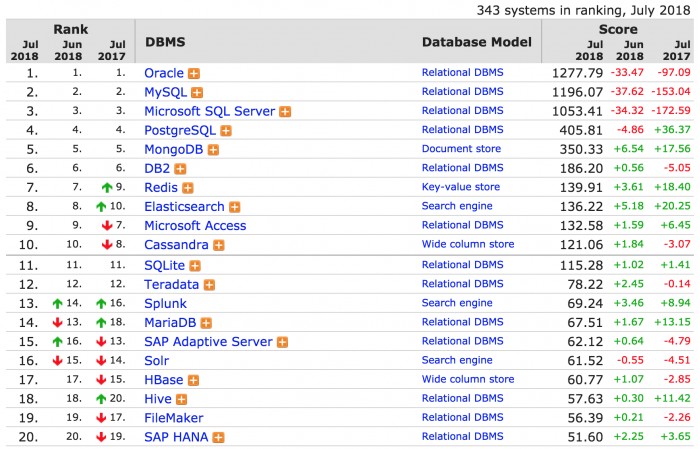The image size is (700, 449).
Task: Open the MySQL link
Action: click(x=166, y=92)
